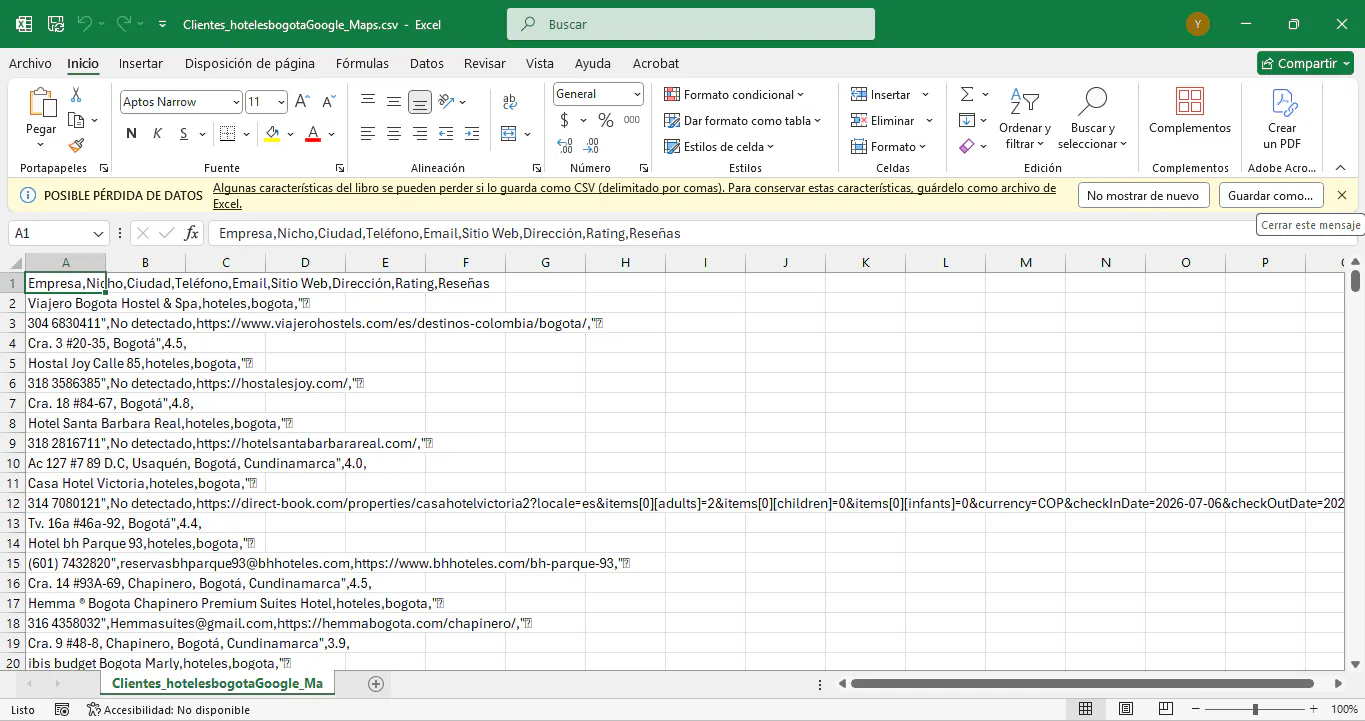Open the Aptos Narrow font name dropdown

(236, 102)
